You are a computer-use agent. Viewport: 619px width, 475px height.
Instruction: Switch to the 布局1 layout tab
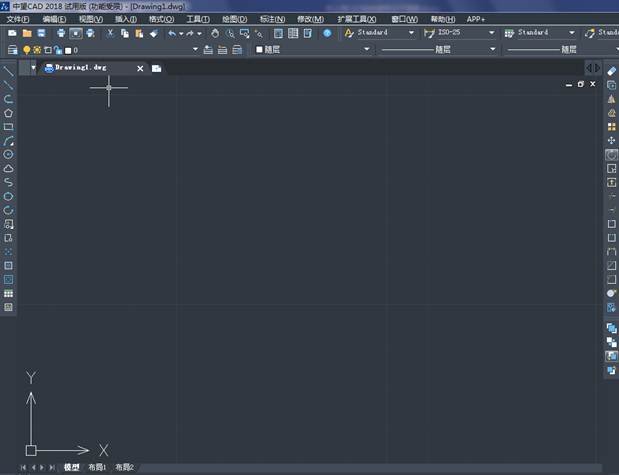(97, 467)
